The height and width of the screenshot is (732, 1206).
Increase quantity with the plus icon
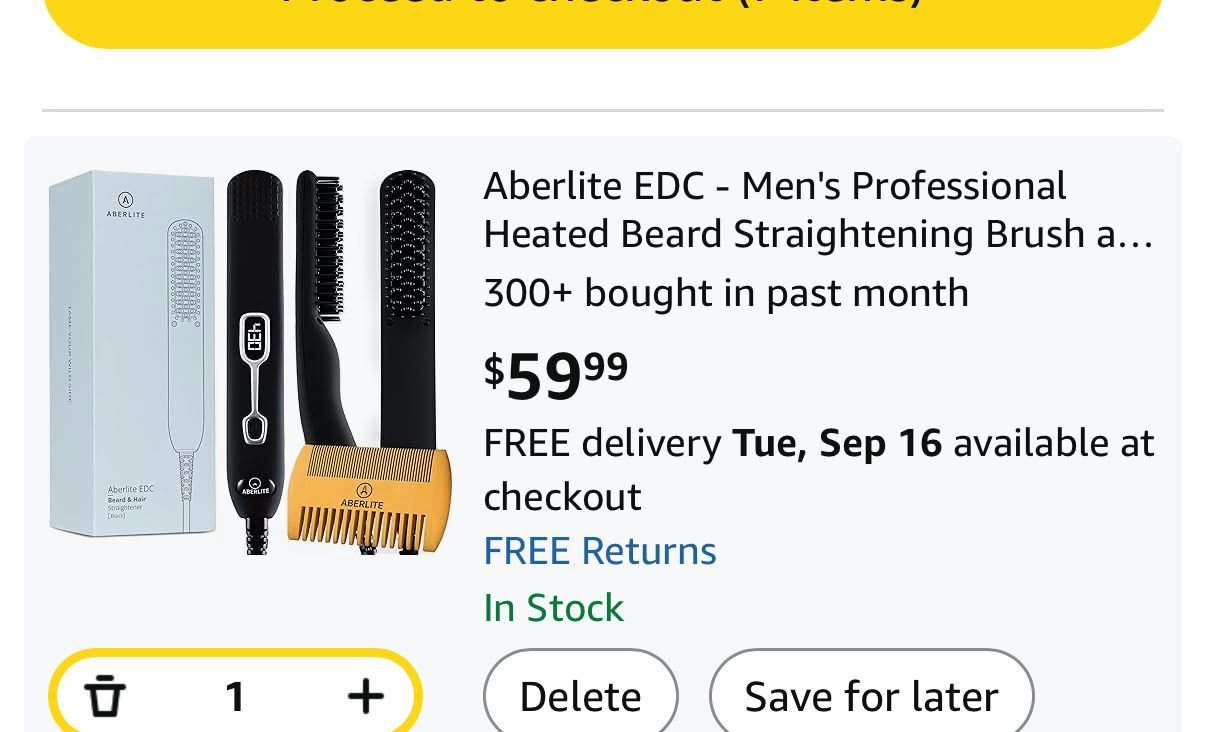[x=365, y=696]
